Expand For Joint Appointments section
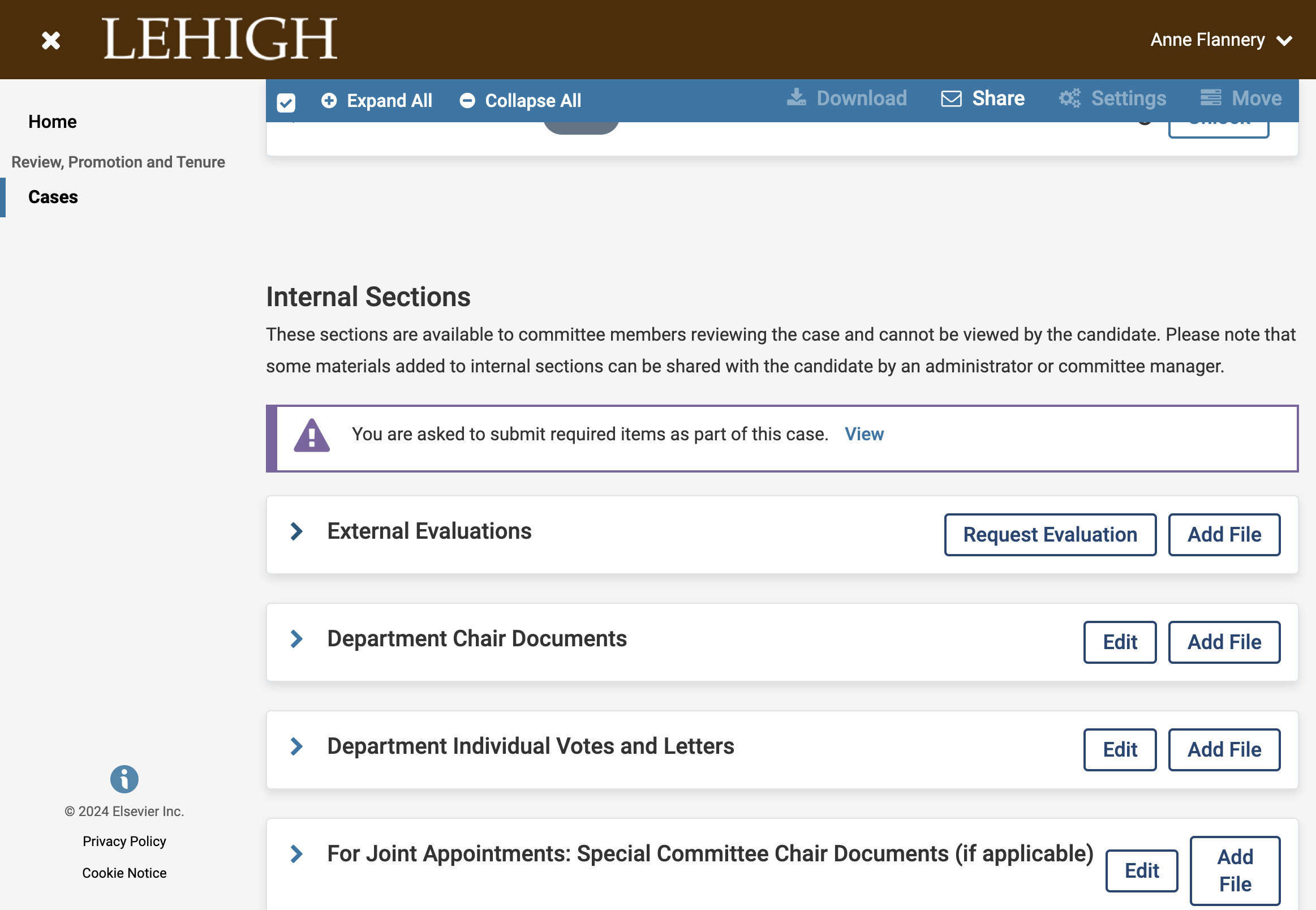The width and height of the screenshot is (1316, 910). pyautogui.click(x=296, y=854)
